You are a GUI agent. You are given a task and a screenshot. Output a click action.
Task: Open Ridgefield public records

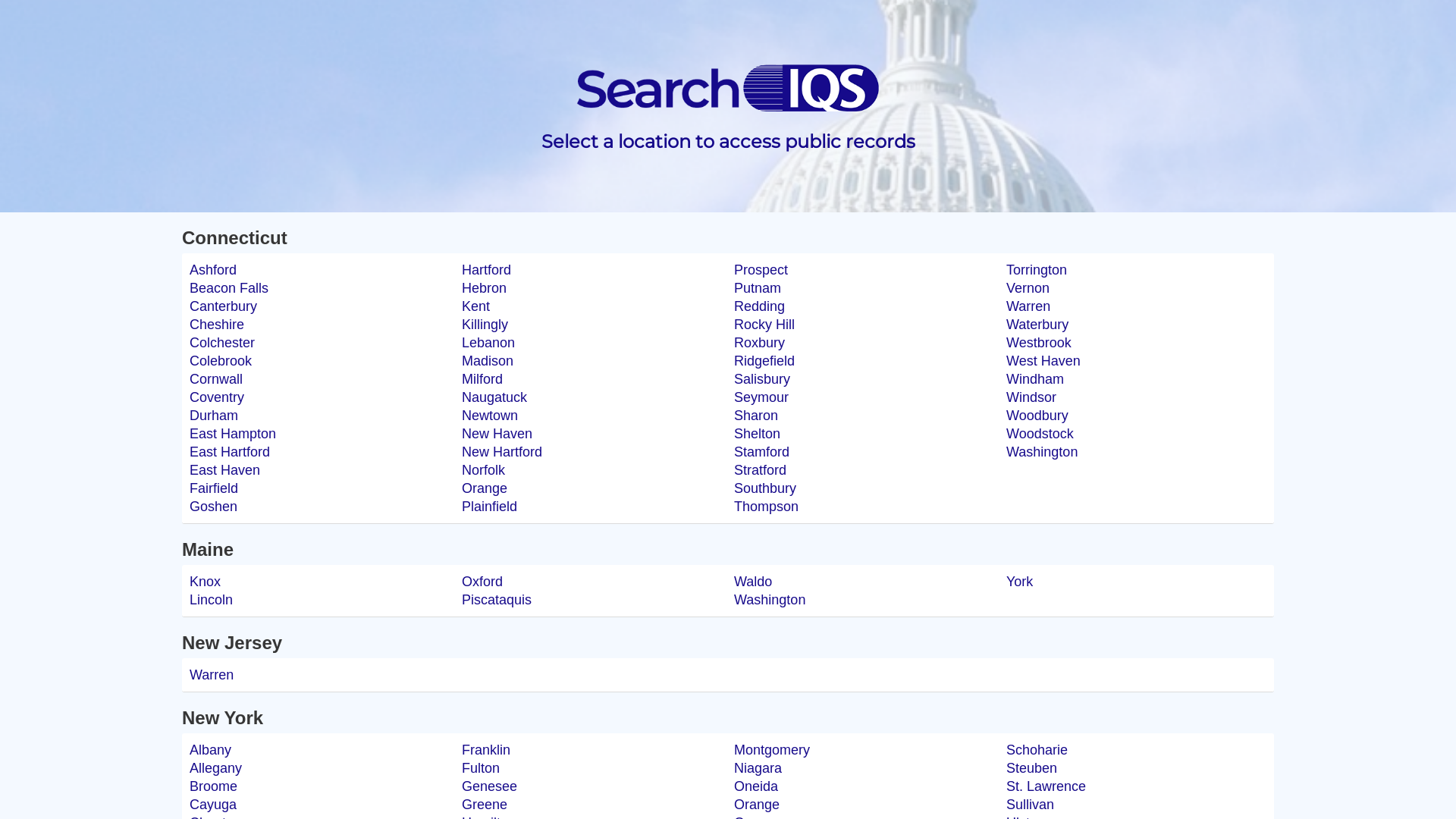coord(764,361)
